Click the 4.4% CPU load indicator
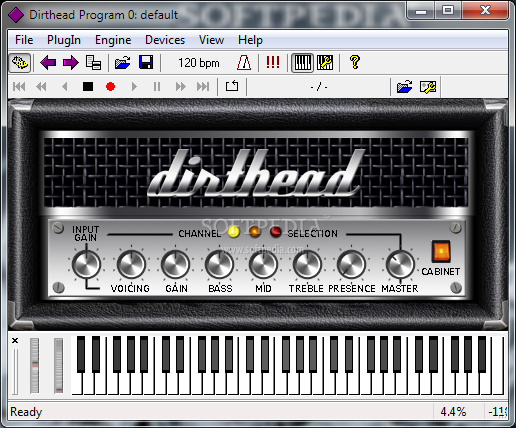 [x=453, y=412]
